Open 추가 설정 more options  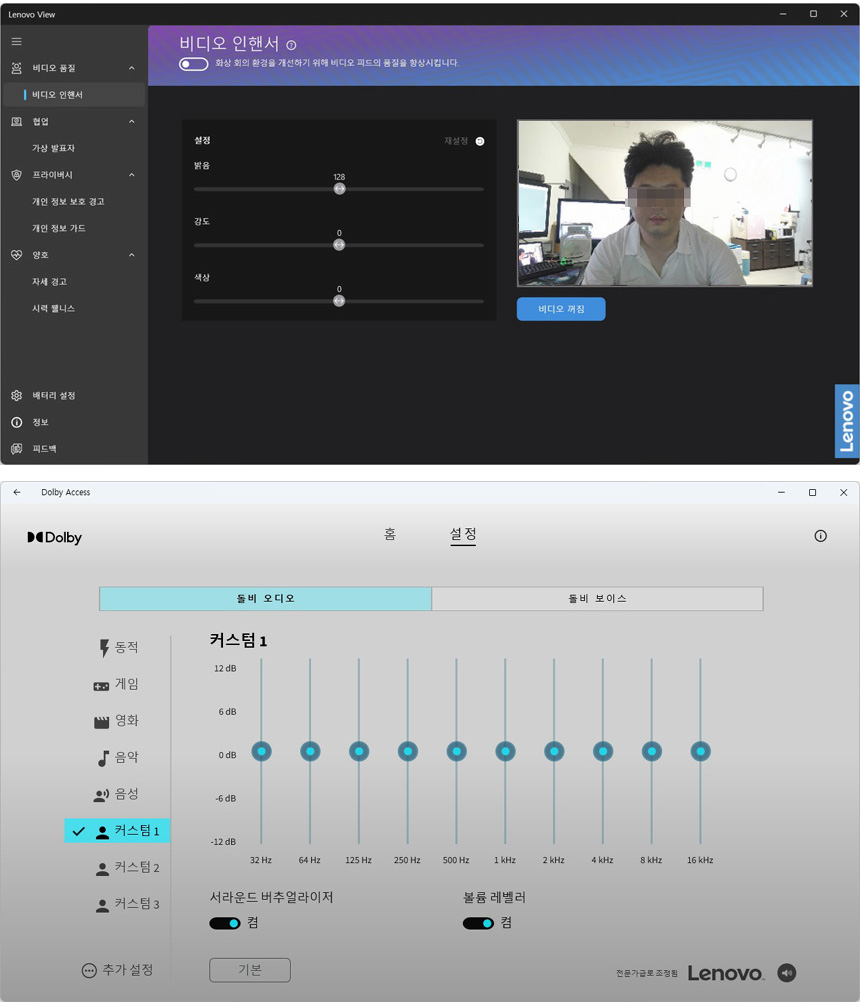(118, 970)
